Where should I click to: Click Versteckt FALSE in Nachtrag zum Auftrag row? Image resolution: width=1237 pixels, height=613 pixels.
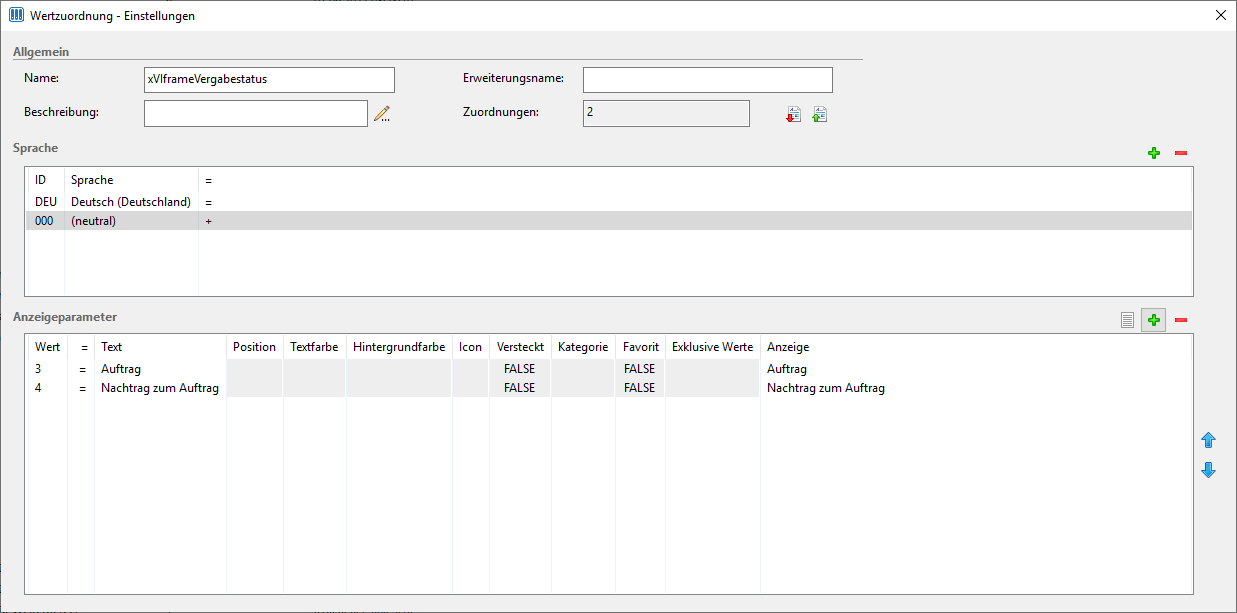click(520, 388)
